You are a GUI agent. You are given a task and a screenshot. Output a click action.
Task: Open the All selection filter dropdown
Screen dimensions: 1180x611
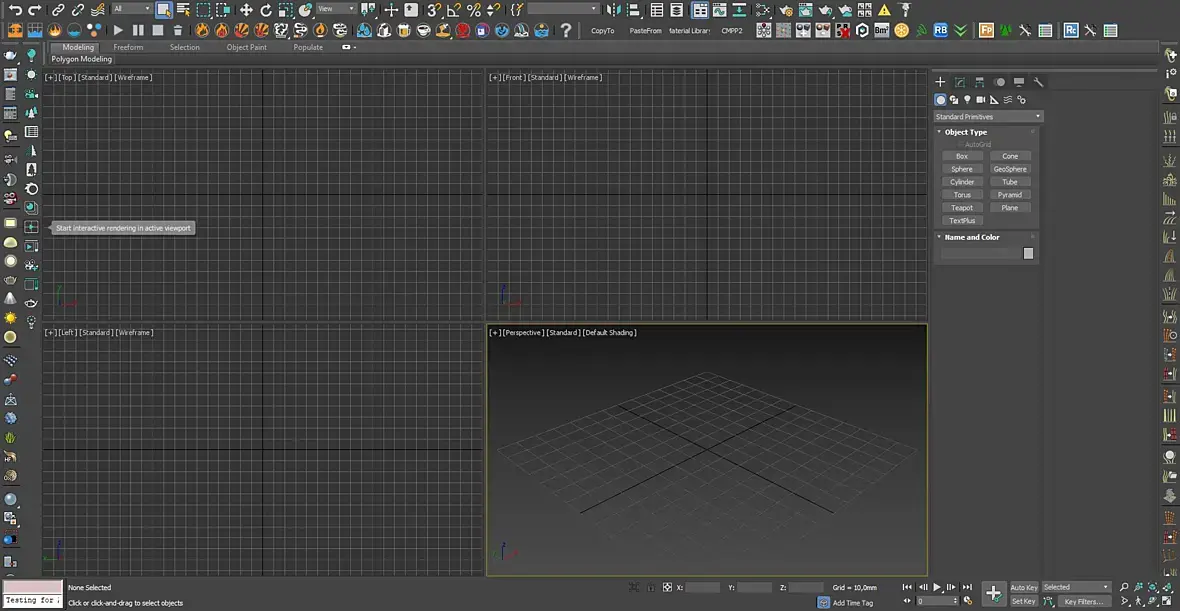pyautogui.click(x=130, y=9)
